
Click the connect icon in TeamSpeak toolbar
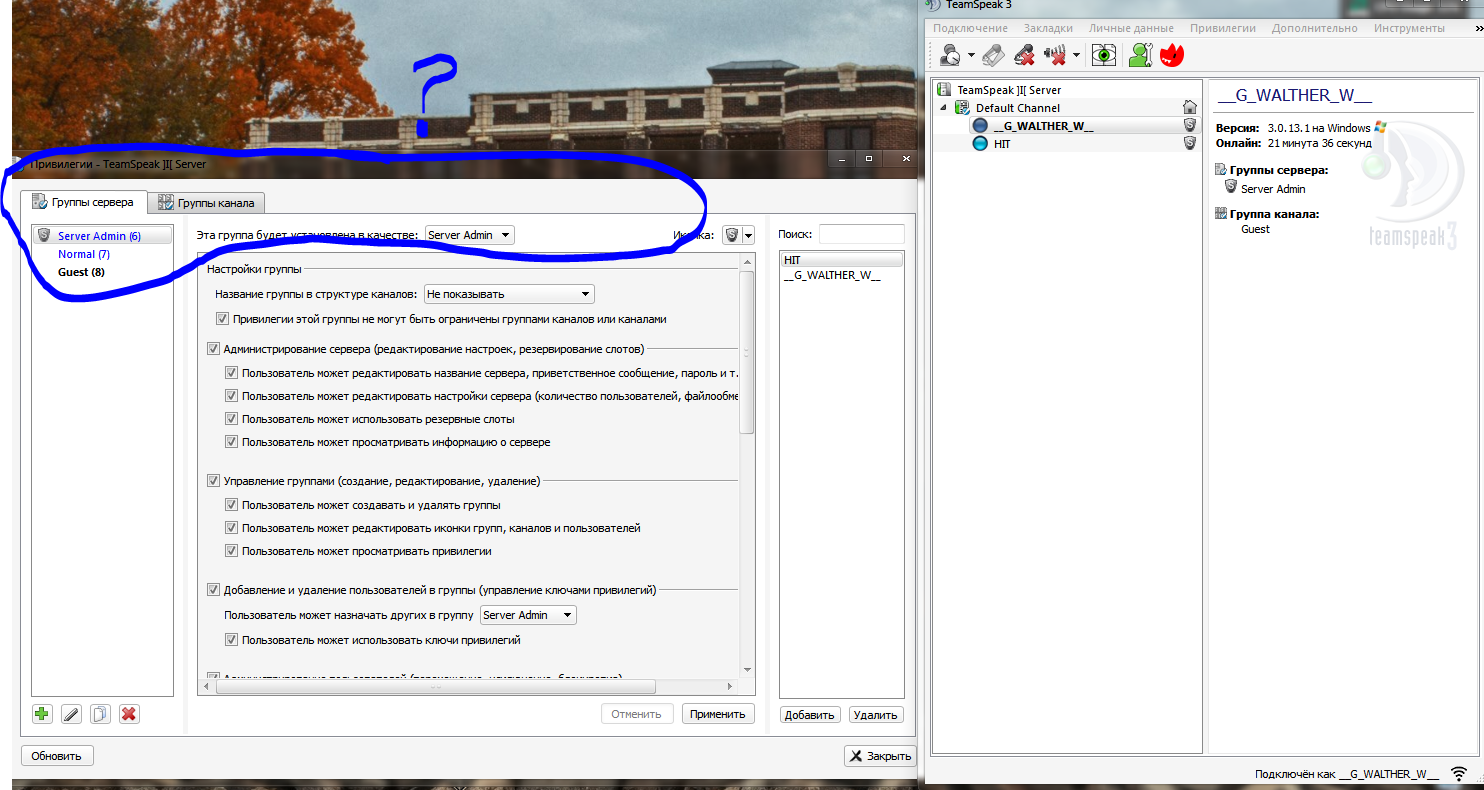tap(950, 55)
